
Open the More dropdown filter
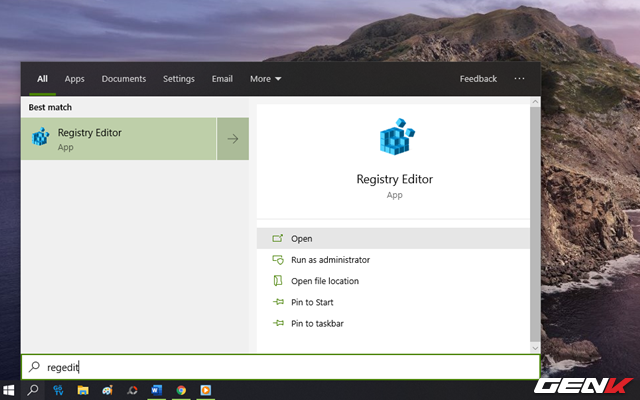click(265, 79)
